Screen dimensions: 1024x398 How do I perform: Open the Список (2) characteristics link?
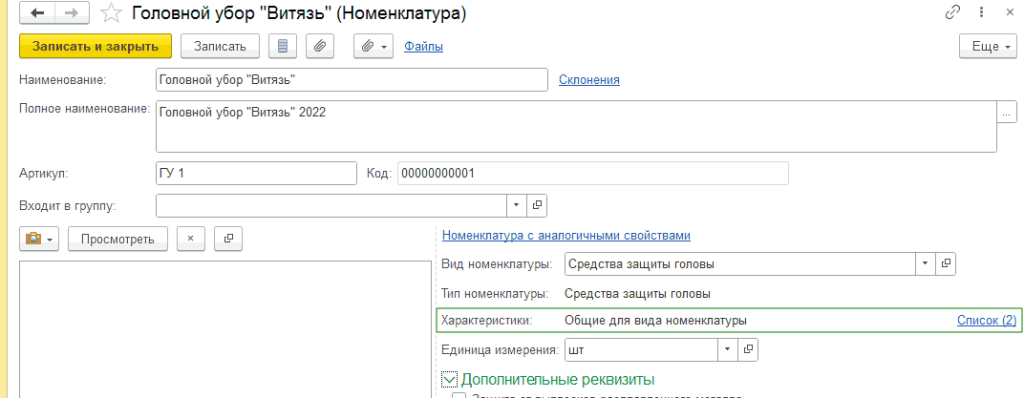pyautogui.click(x=987, y=320)
